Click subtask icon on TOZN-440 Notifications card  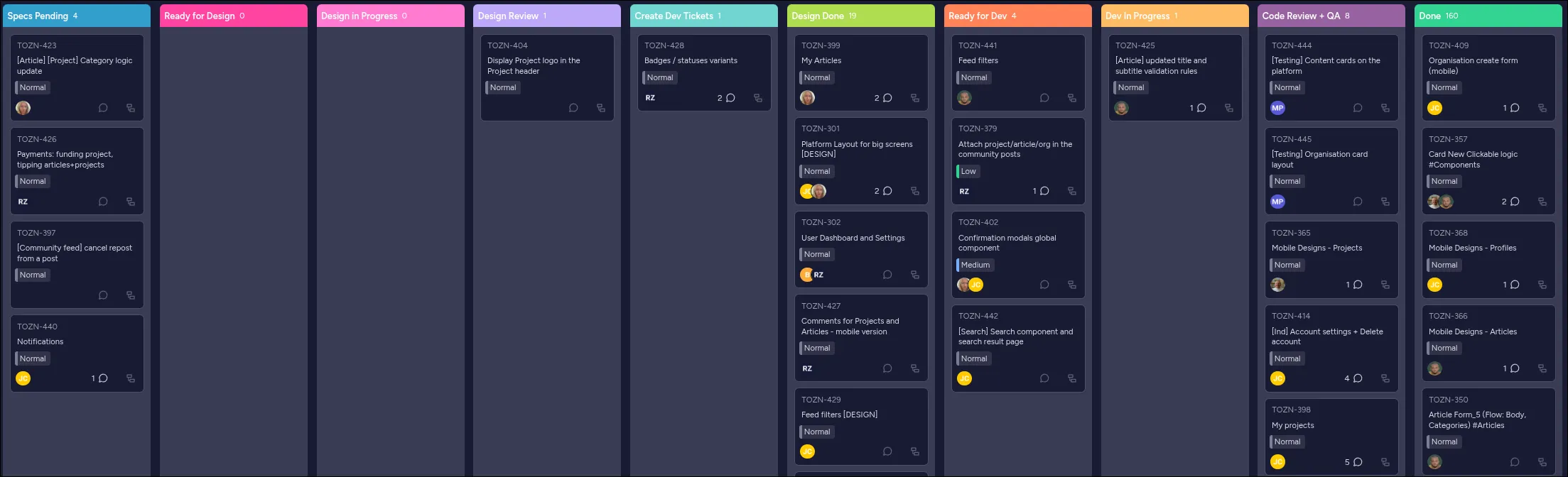tap(131, 378)
